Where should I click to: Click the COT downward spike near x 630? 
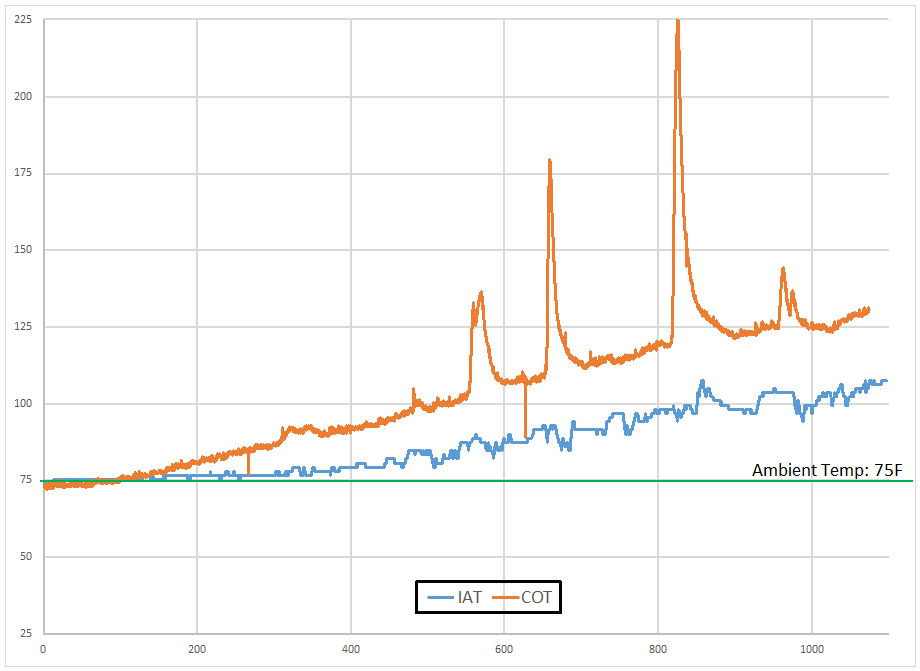pyautogui.click(x=525, y=411)
